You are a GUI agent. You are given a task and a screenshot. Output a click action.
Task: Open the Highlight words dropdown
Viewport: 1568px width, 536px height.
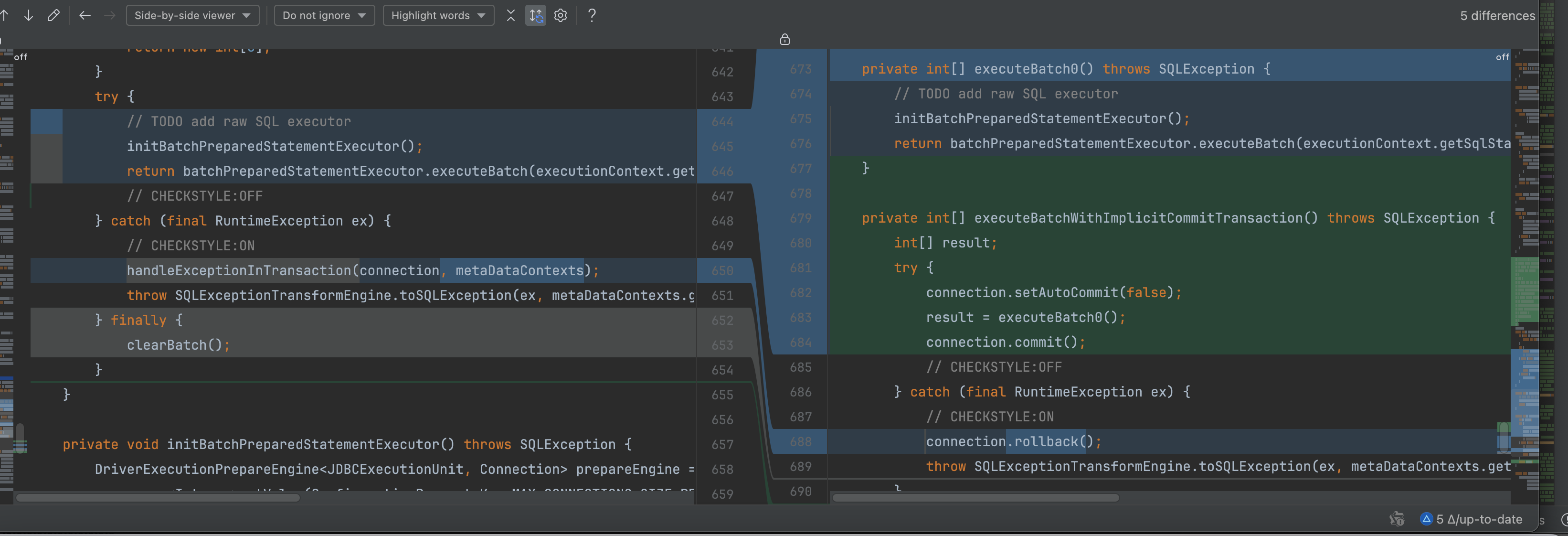click(x=438, y=15)
